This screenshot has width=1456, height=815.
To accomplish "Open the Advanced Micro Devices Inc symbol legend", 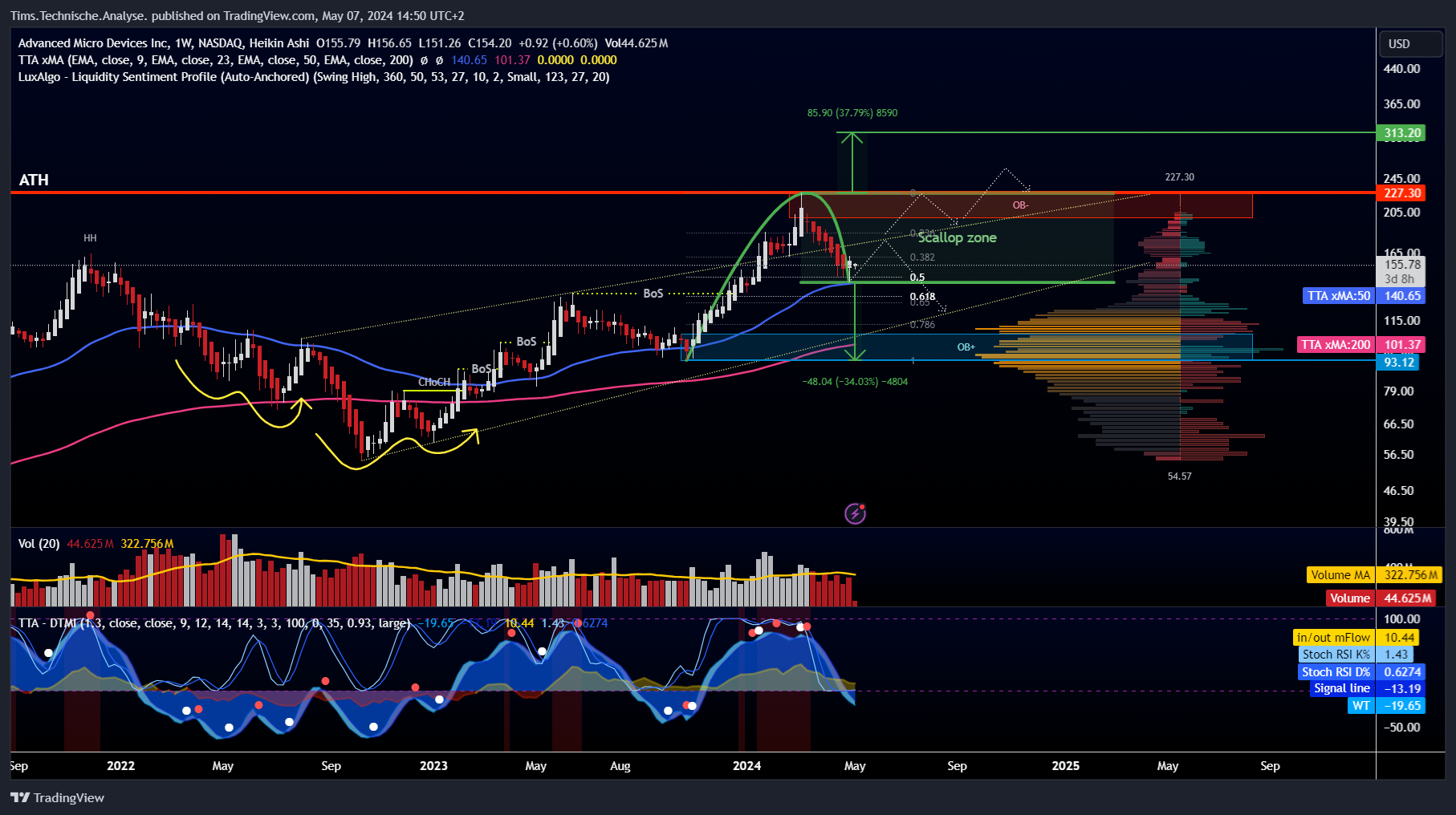I will pyautogui.click(x=164, y=43).
